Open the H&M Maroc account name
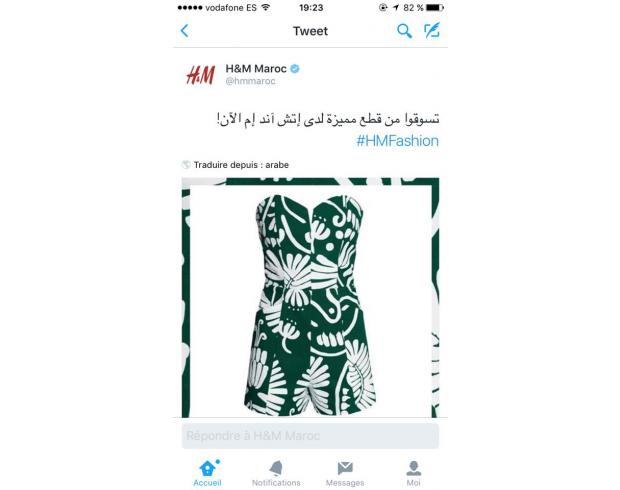620x490 pixels. tap(256, 68)
